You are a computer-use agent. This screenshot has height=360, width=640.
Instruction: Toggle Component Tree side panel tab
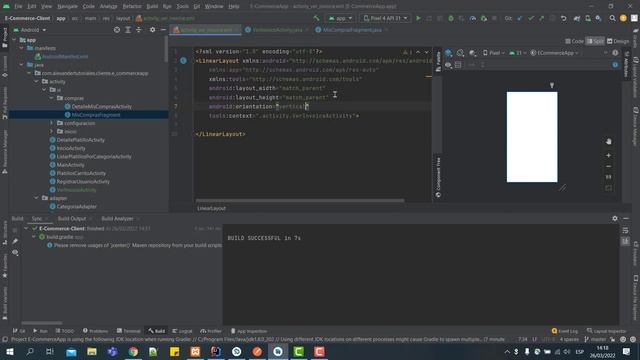[438, 178]
